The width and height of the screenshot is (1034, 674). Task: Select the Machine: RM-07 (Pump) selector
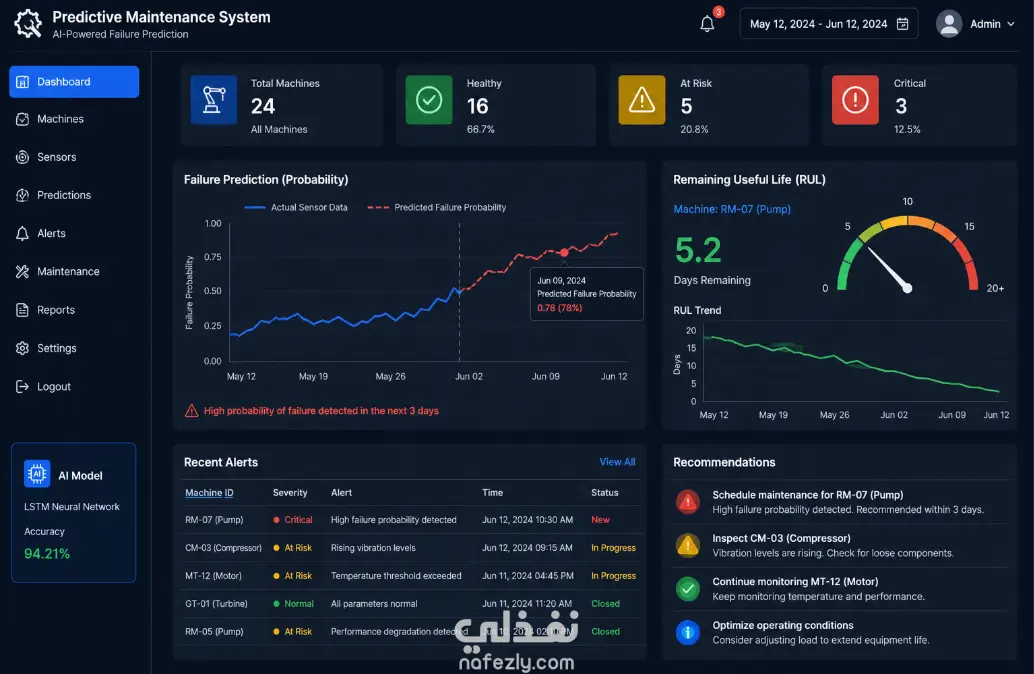(x=731, y=209)
